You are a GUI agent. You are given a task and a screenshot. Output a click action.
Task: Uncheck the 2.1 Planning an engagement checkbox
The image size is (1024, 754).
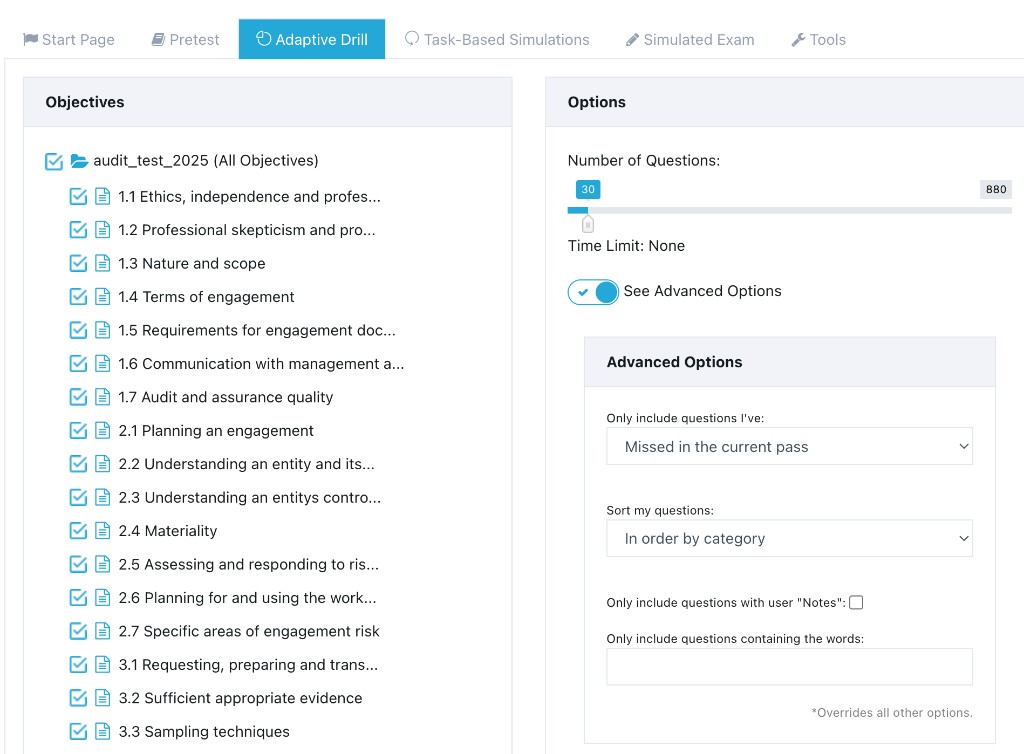(x=78, y=431)
